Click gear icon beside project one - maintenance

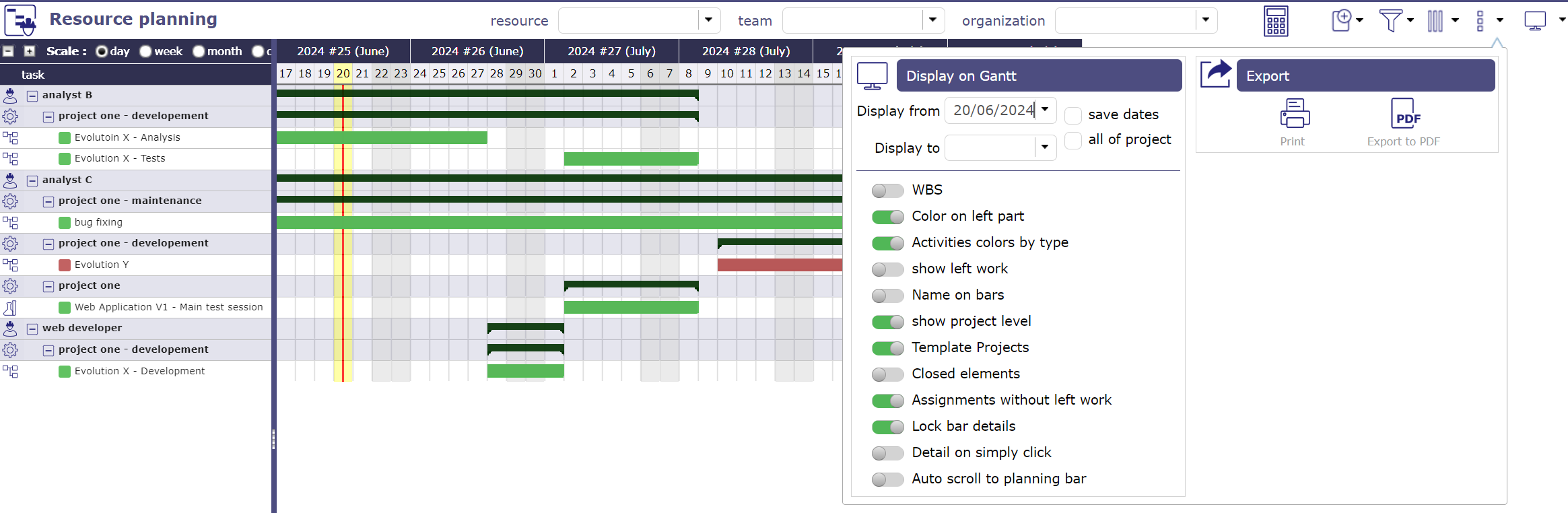[x=10, y=201]
